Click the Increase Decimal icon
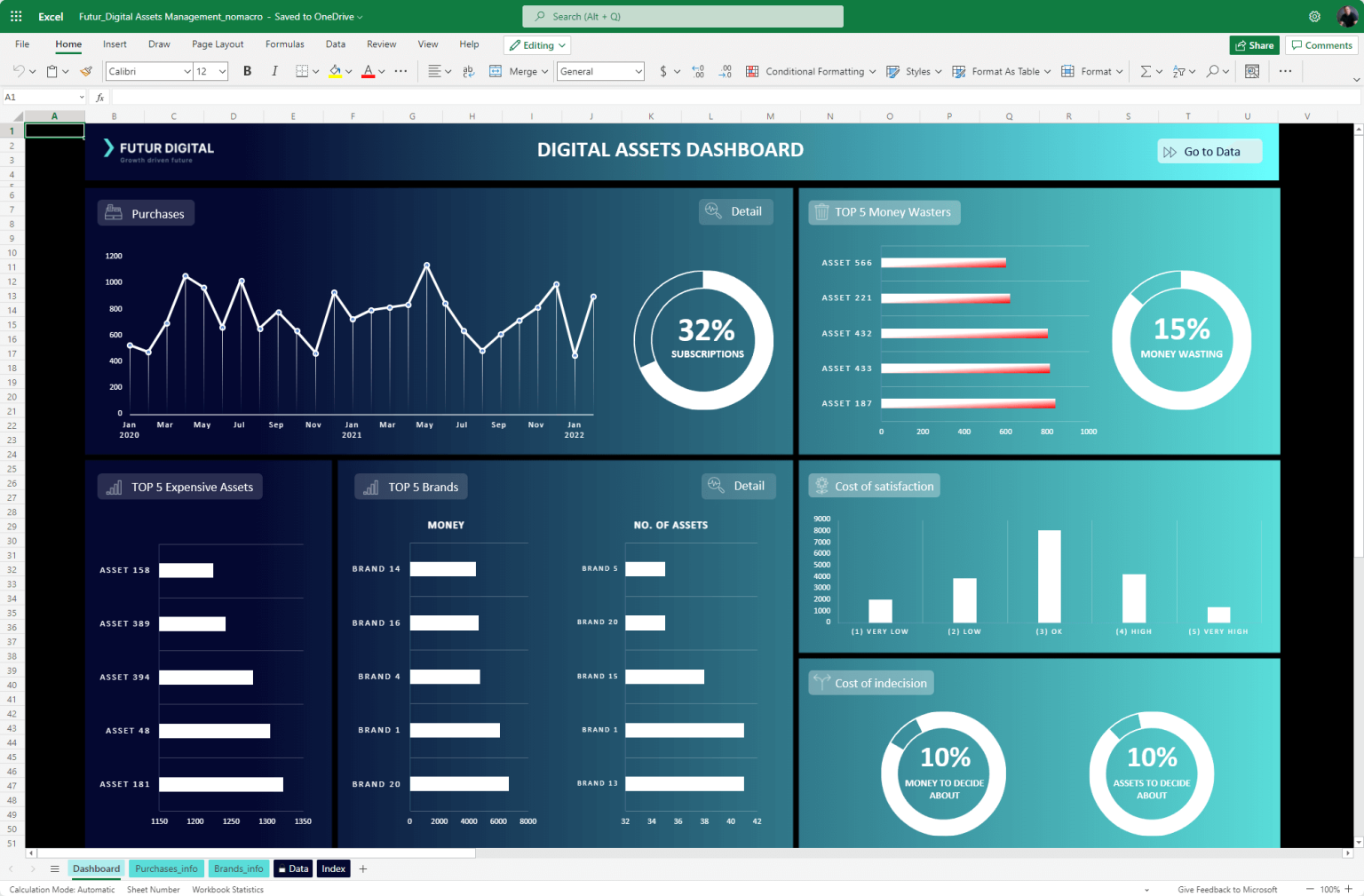 click(x=698, y=71)
